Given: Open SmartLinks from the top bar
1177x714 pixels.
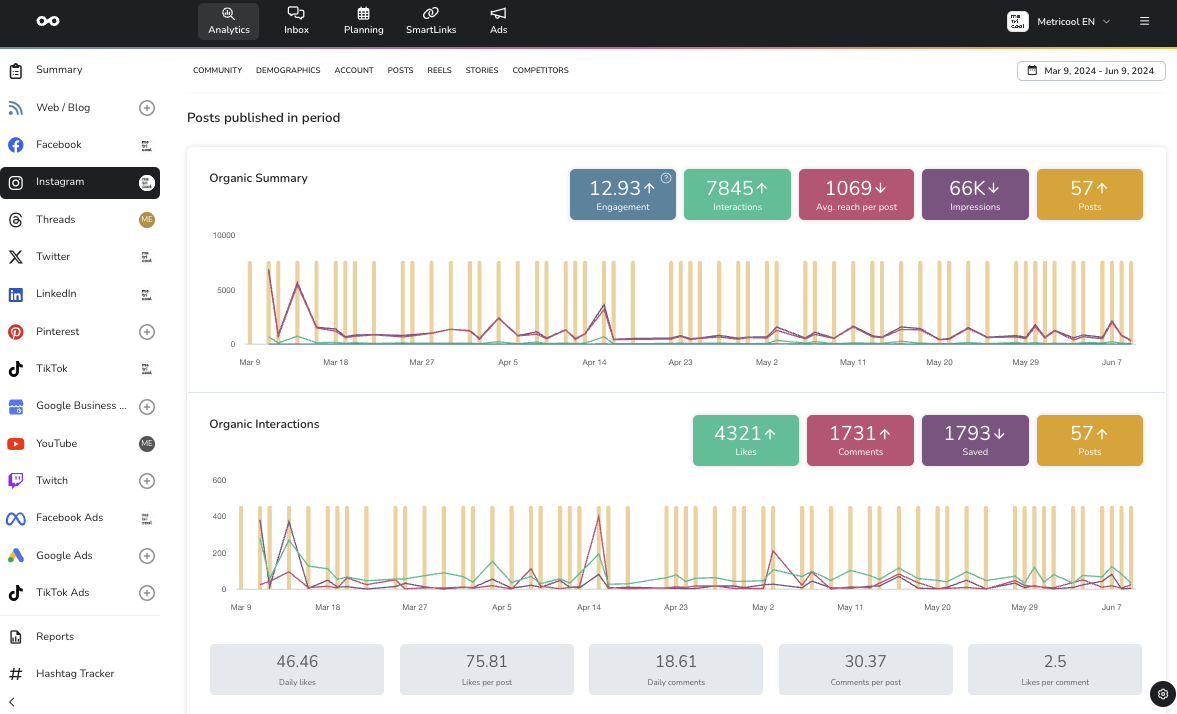Looking at the screenshot, I should click(x=431, y=20).
